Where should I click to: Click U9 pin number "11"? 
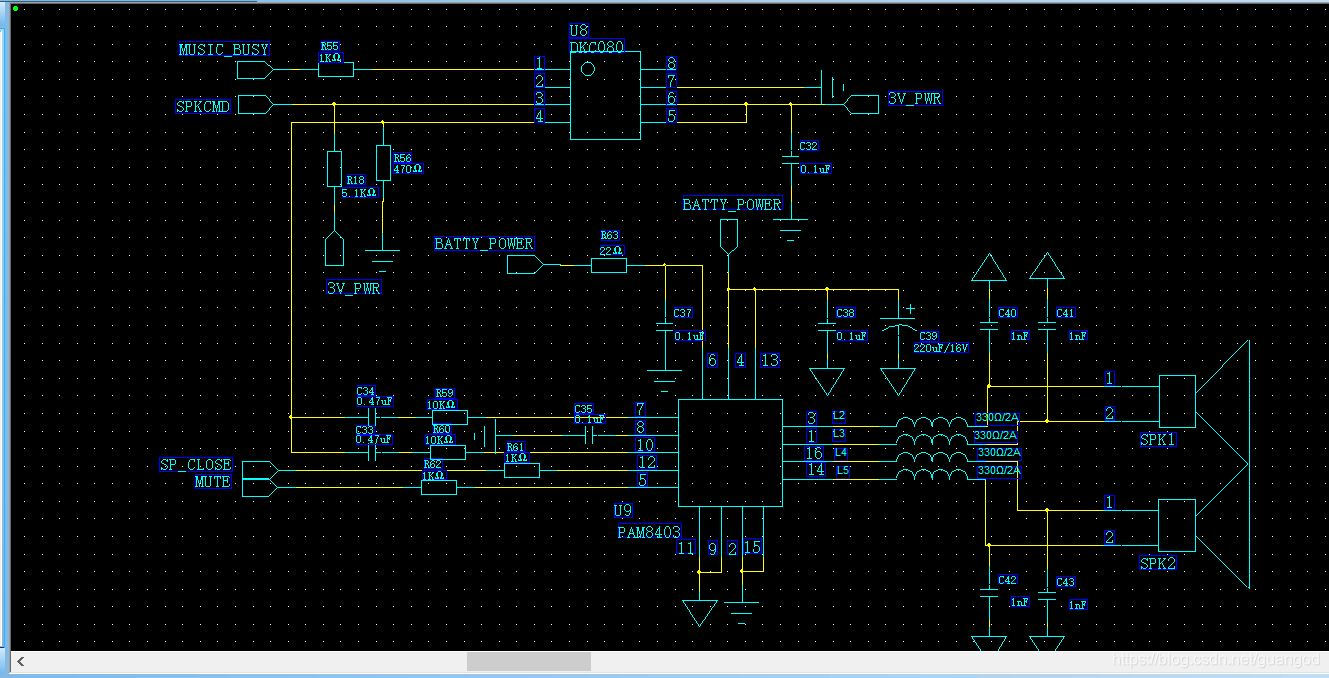pos(685,548)
